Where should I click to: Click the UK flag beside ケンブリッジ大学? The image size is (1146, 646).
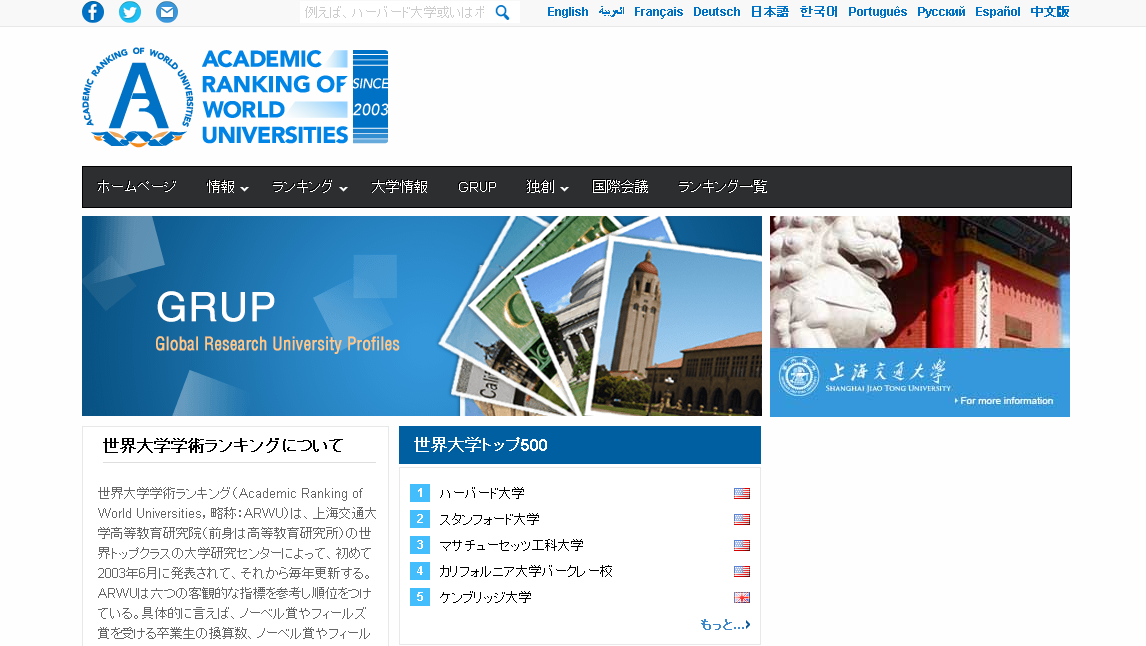[741, 598]
